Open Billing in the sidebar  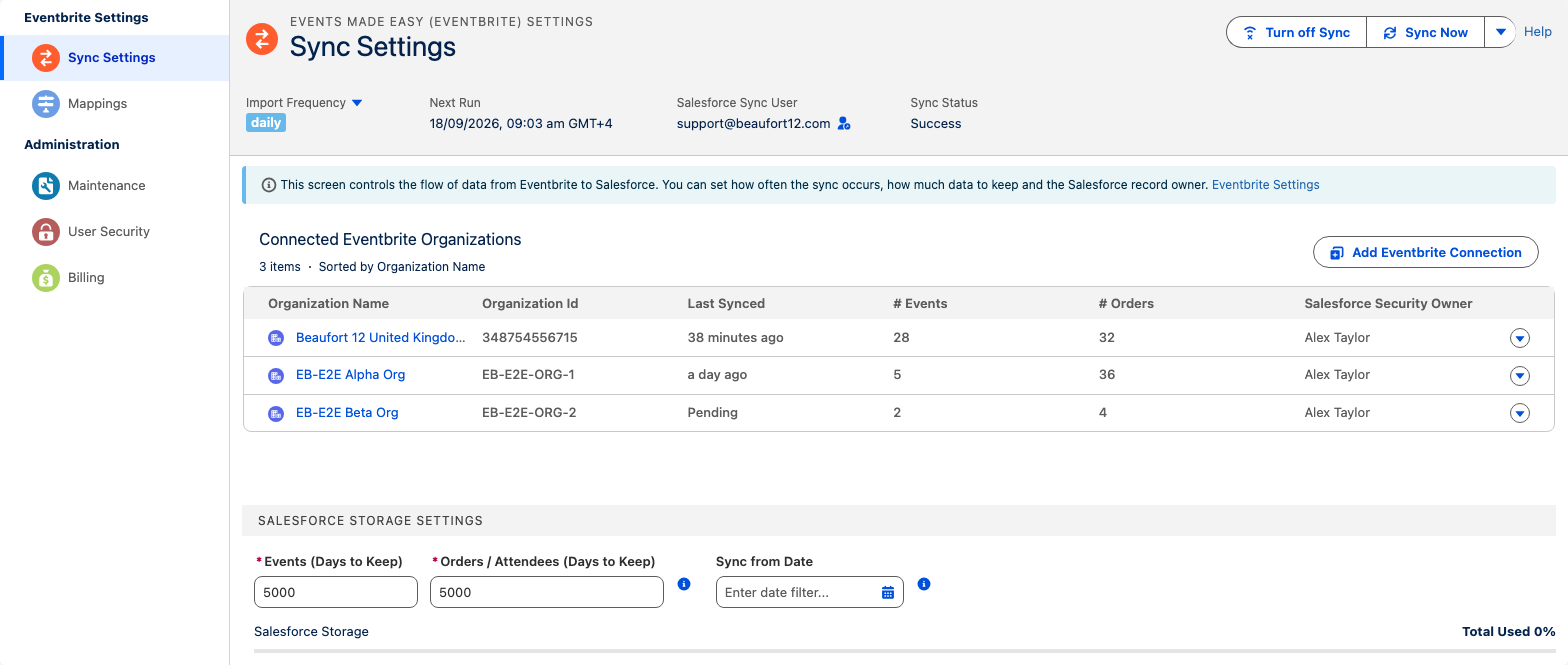[115, 278]
